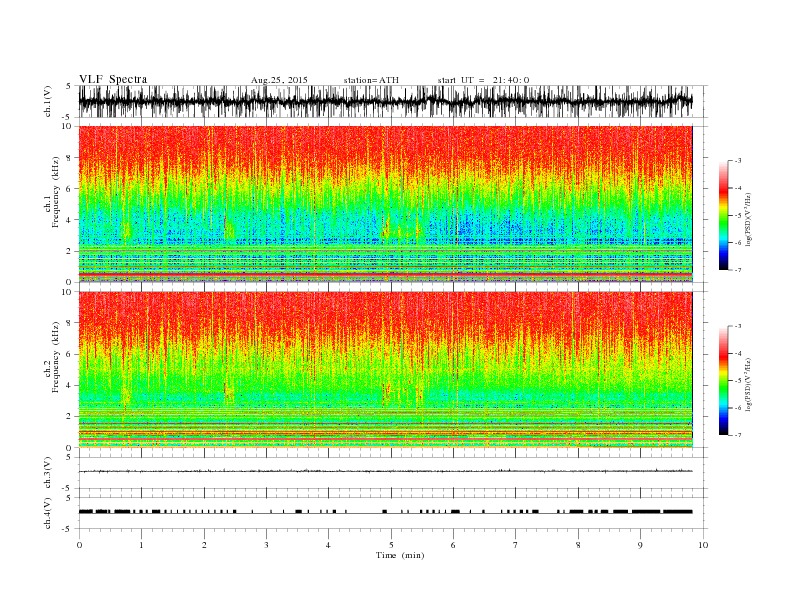Image resolution: width=792 pixels, height=612 pixels.
Task: Click the ch.4 pulse marker trace
Action: click(385, 512)
